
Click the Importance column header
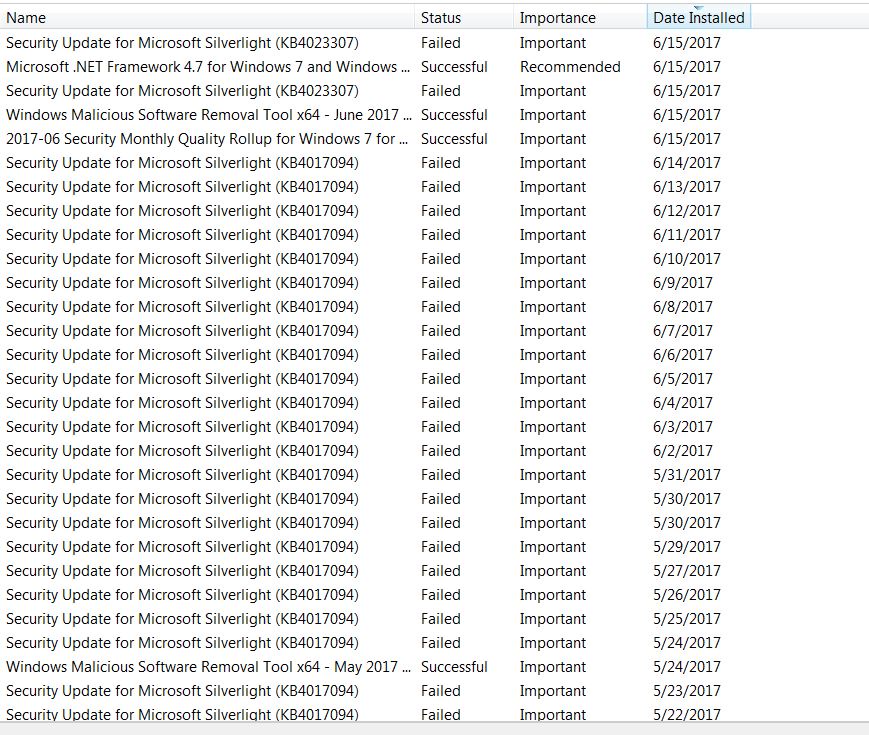[x=580, y=18]
